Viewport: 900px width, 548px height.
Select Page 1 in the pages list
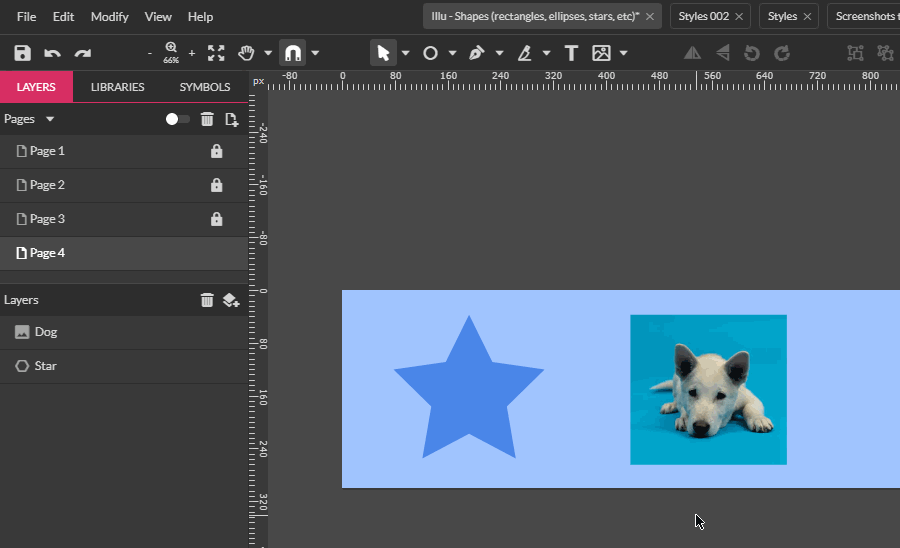(124, 151)
